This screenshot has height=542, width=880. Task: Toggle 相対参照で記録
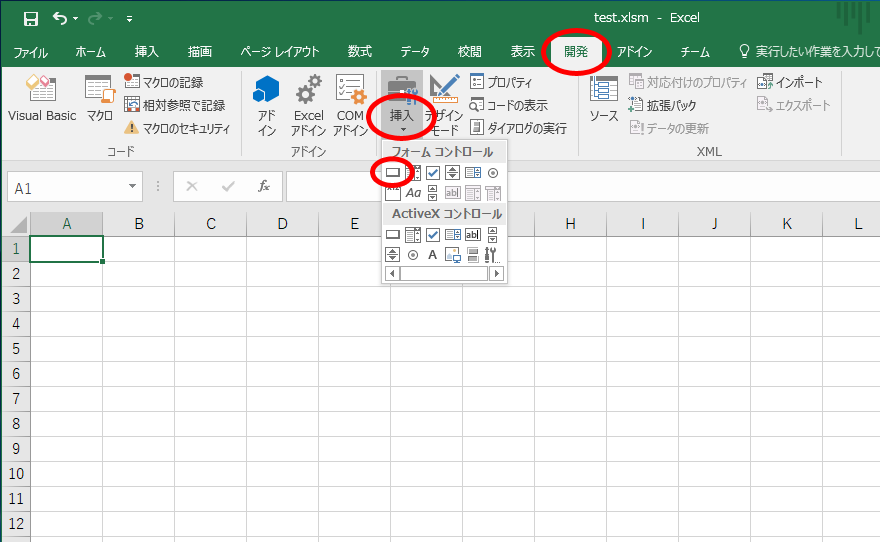[x=175, y=105]
